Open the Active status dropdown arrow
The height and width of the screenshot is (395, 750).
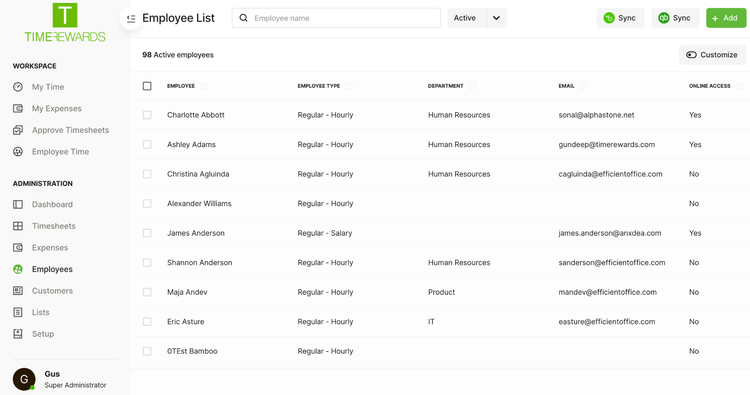[496, 18]
